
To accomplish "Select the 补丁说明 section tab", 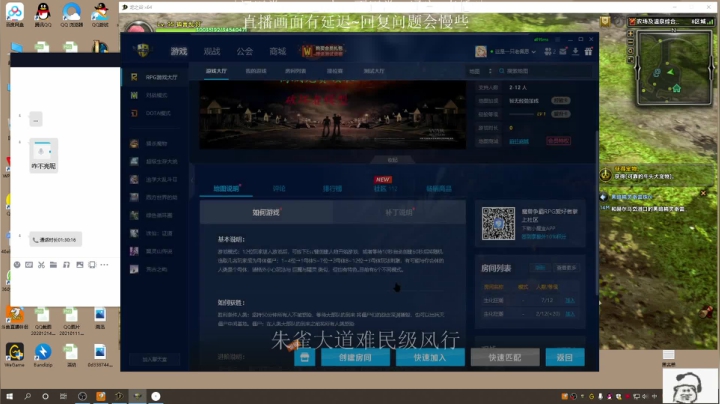I will coord(399,213).
